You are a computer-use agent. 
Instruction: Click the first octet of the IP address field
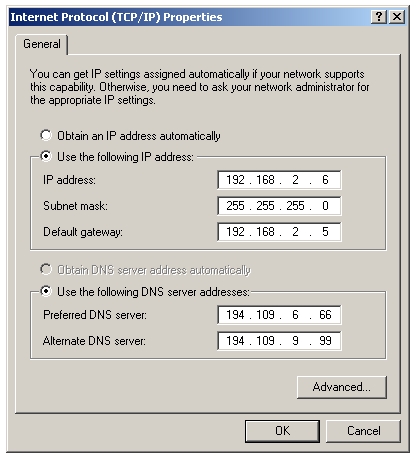point(235,180)
